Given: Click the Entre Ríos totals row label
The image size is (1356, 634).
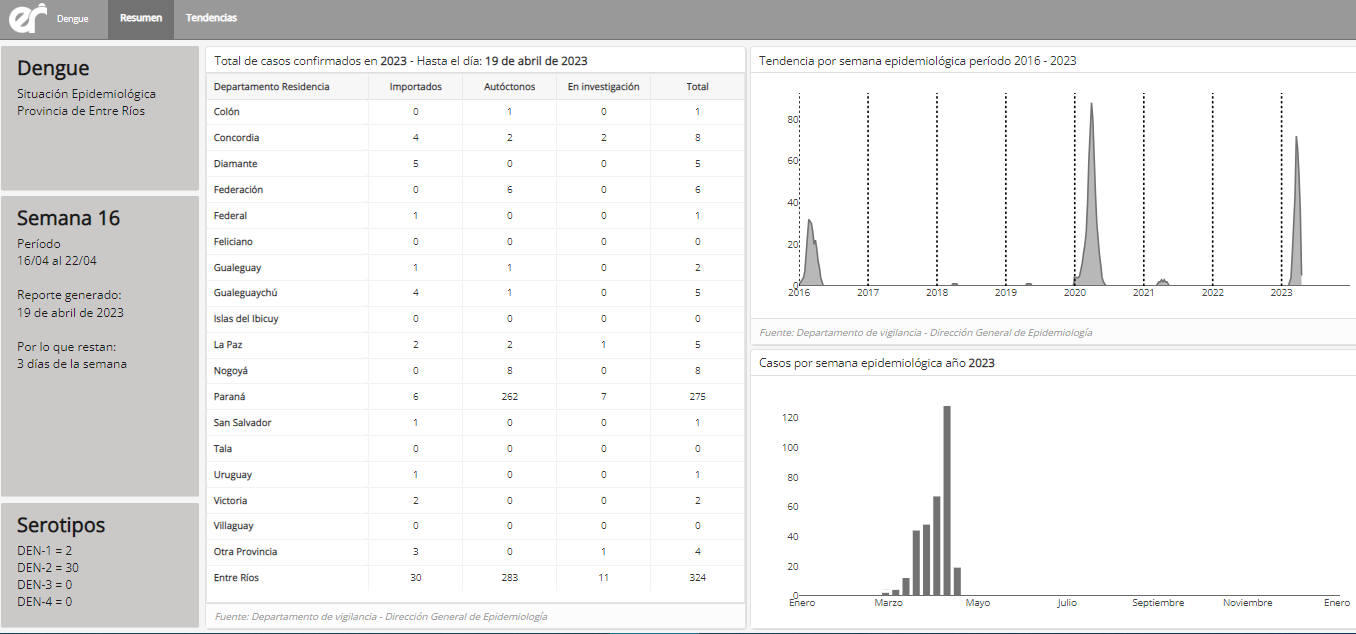Looking at the screenshot, I should (236, 578).
